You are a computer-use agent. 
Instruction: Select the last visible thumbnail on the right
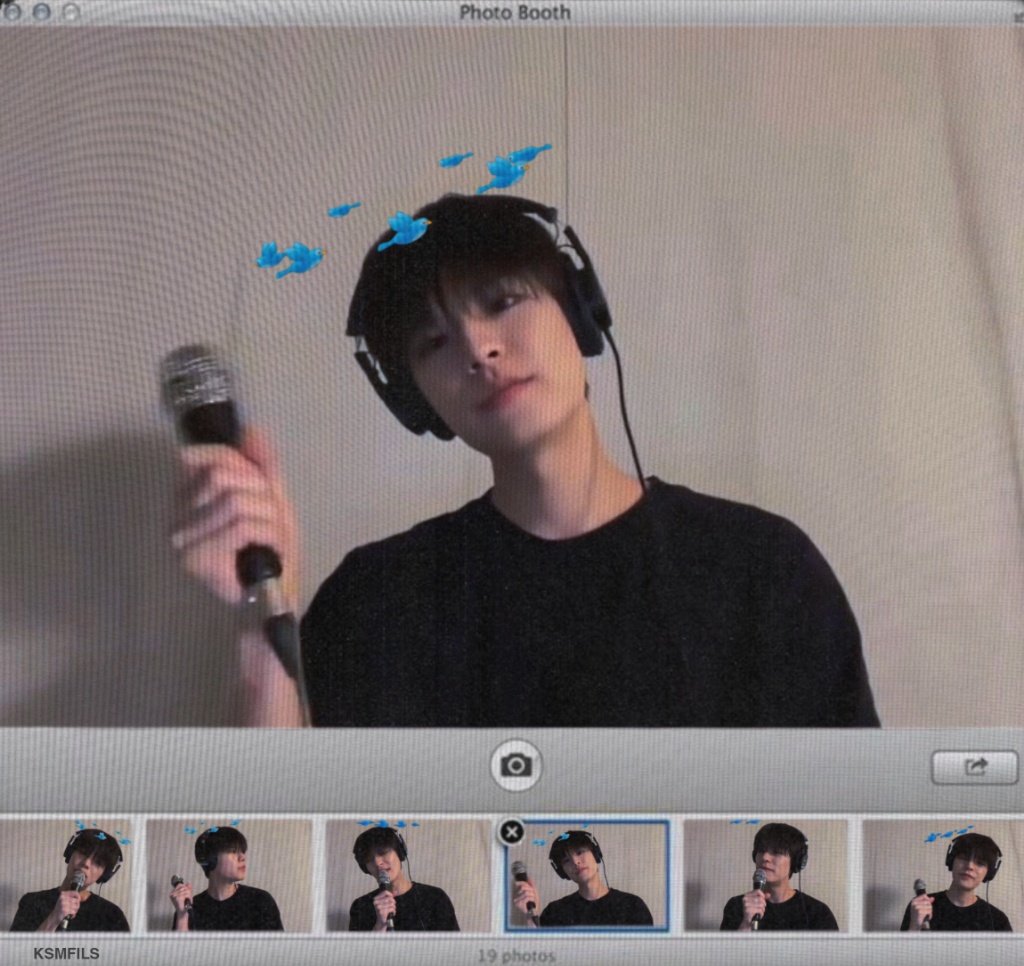[x=942, y=876]
